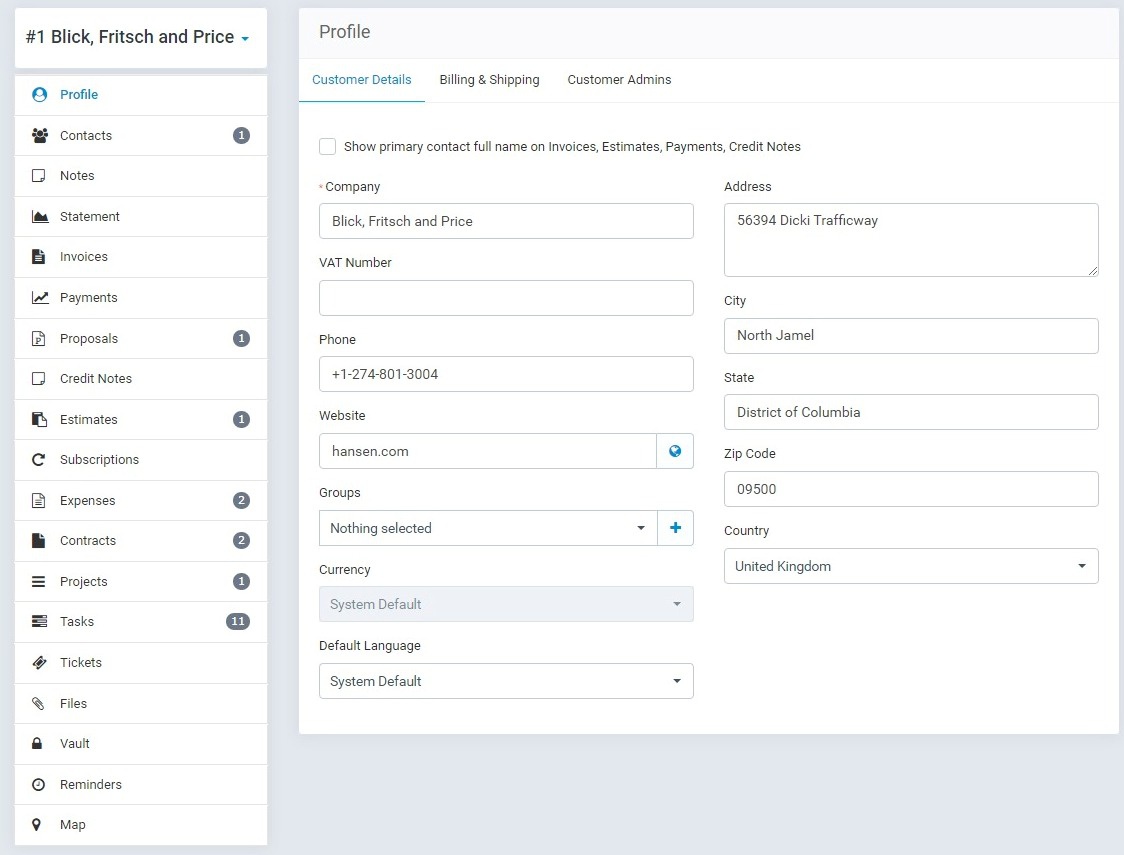Click the Reminders clock icon
1124x855 pixels.
click(39, 785)
